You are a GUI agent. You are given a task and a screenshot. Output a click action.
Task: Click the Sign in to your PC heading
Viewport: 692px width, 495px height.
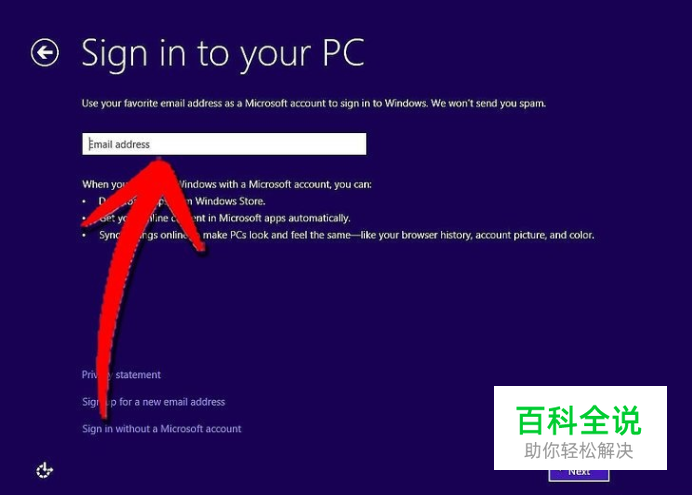pyautogui.click(x=223, y=54)
